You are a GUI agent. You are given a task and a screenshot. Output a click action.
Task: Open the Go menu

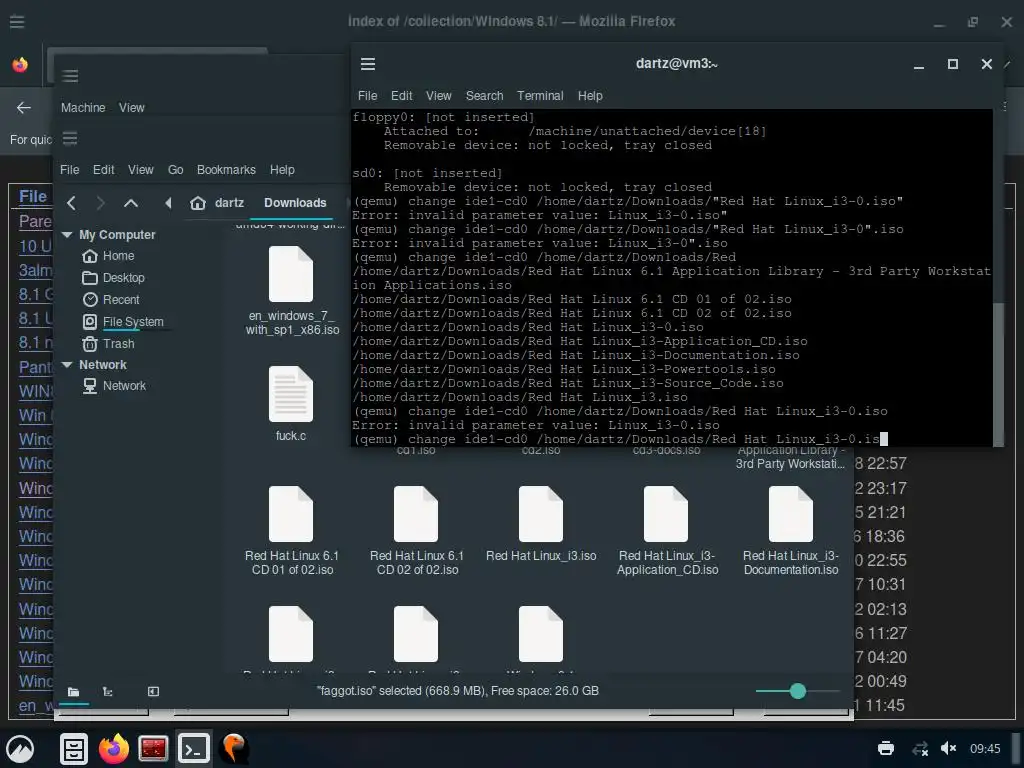(176, 170)
